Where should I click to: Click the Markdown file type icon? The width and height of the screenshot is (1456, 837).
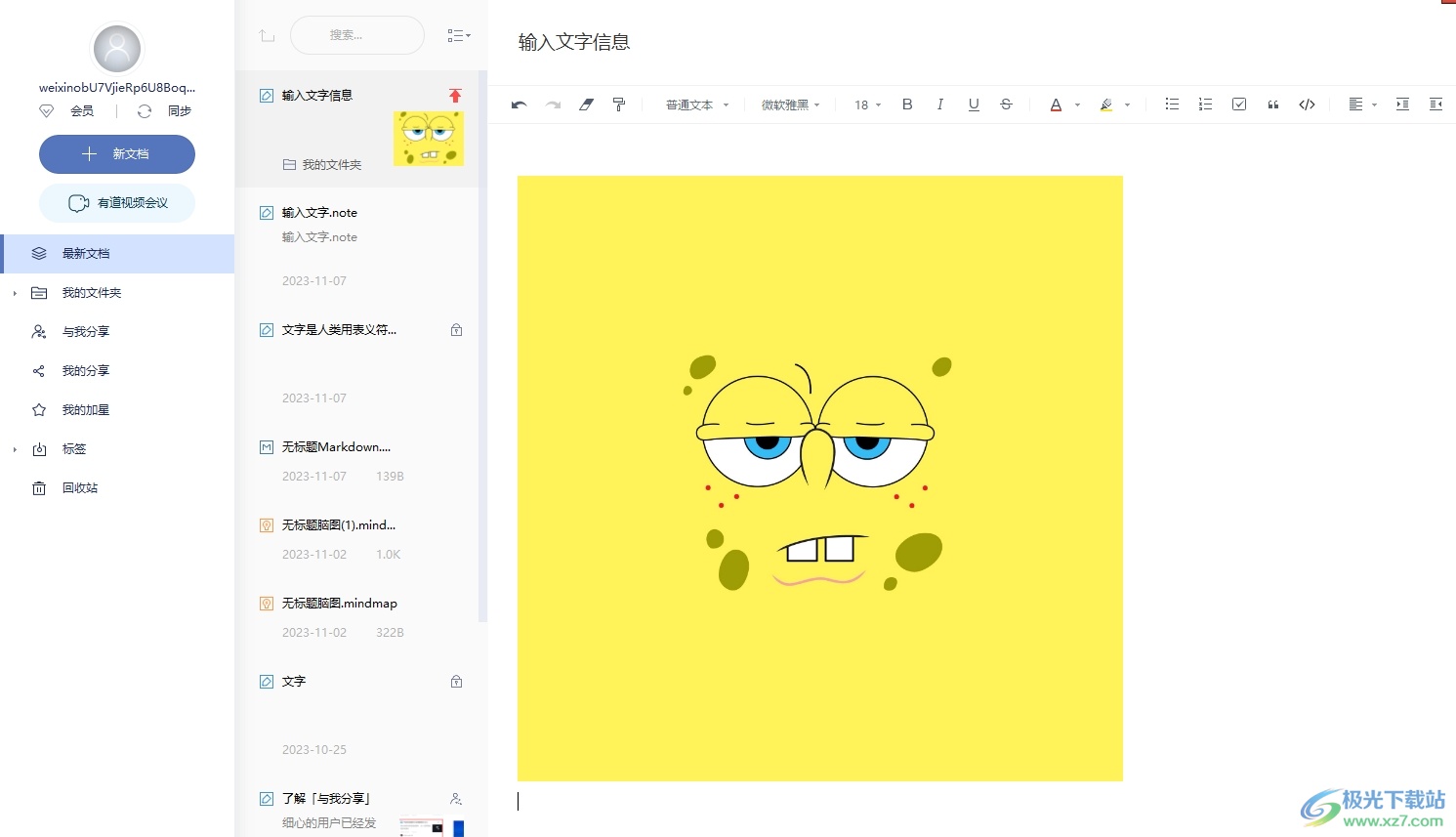(x=267, y=447)
